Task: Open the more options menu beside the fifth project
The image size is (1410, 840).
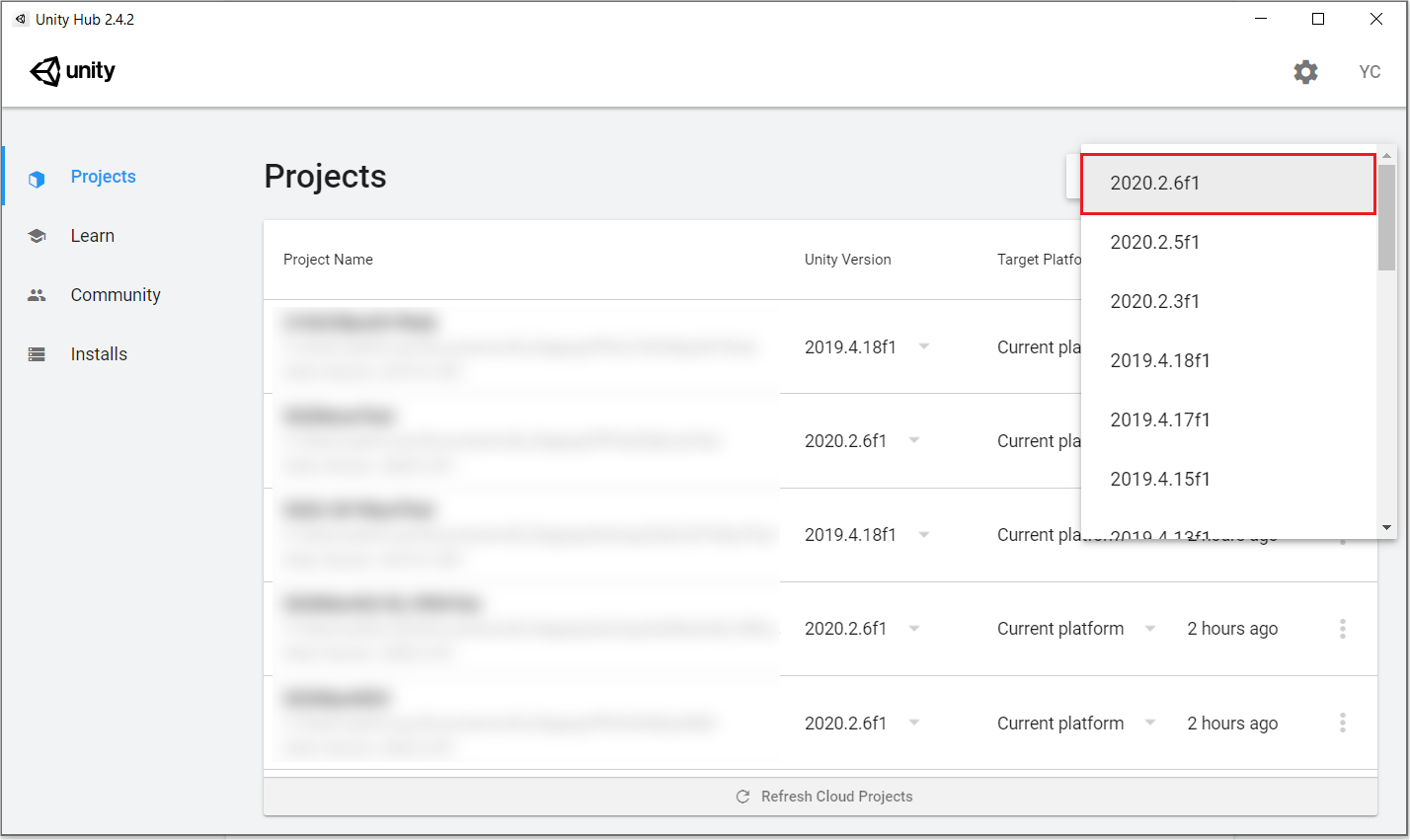Action: [1343, 724]
